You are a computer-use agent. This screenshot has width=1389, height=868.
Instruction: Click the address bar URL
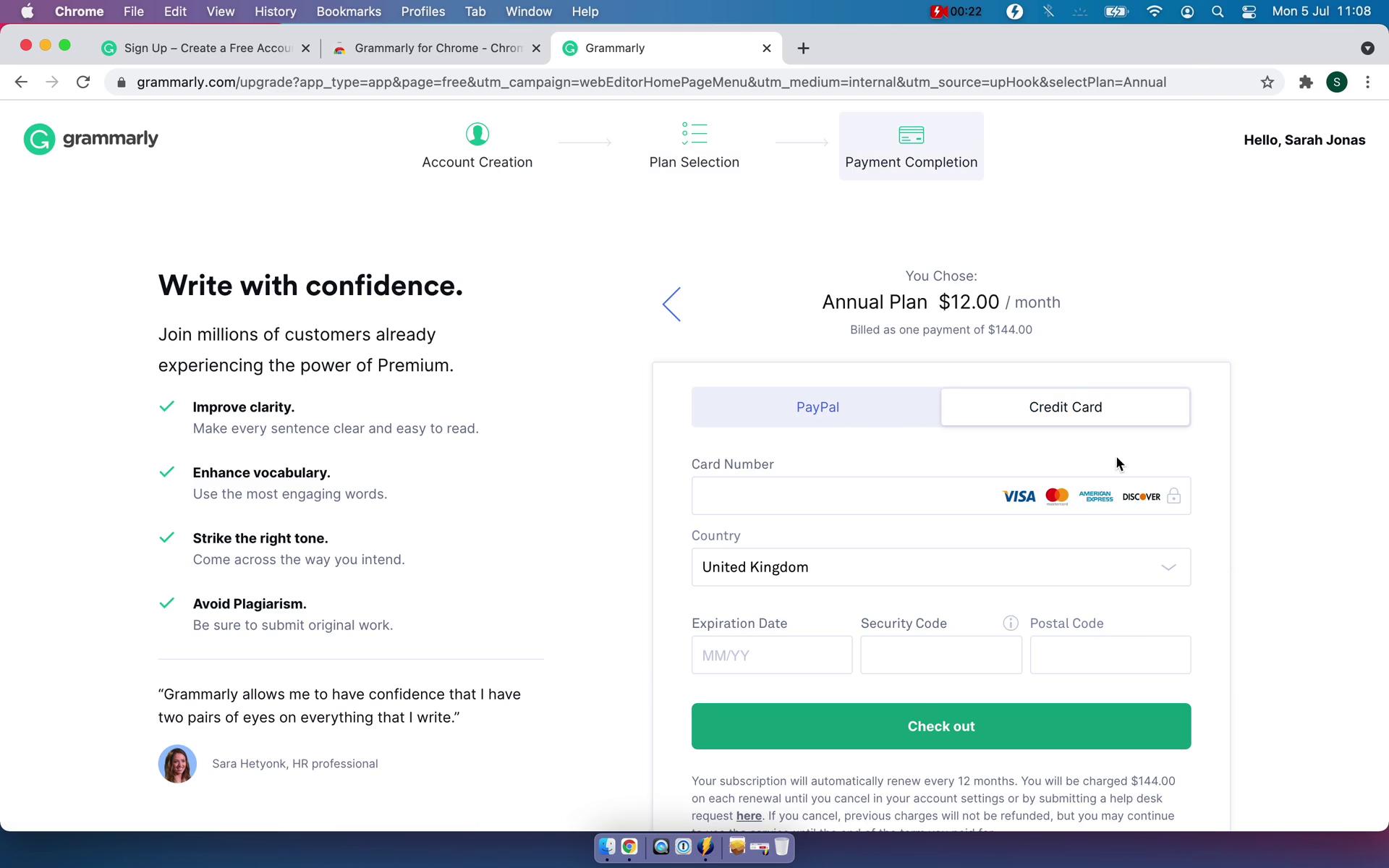(x=651, y=82)
